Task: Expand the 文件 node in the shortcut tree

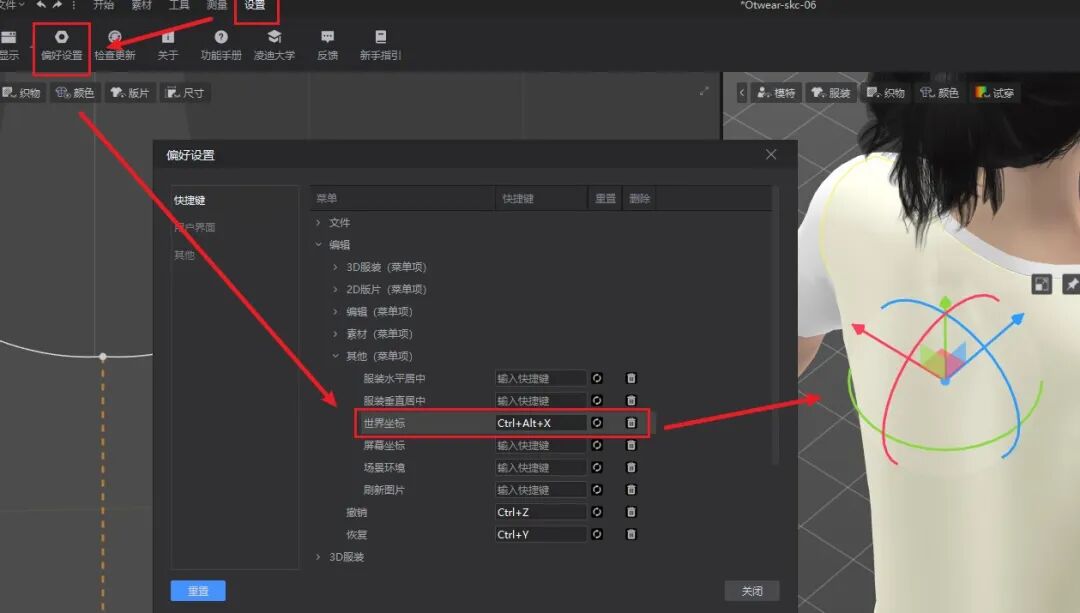Action: [x=320, y=222]
